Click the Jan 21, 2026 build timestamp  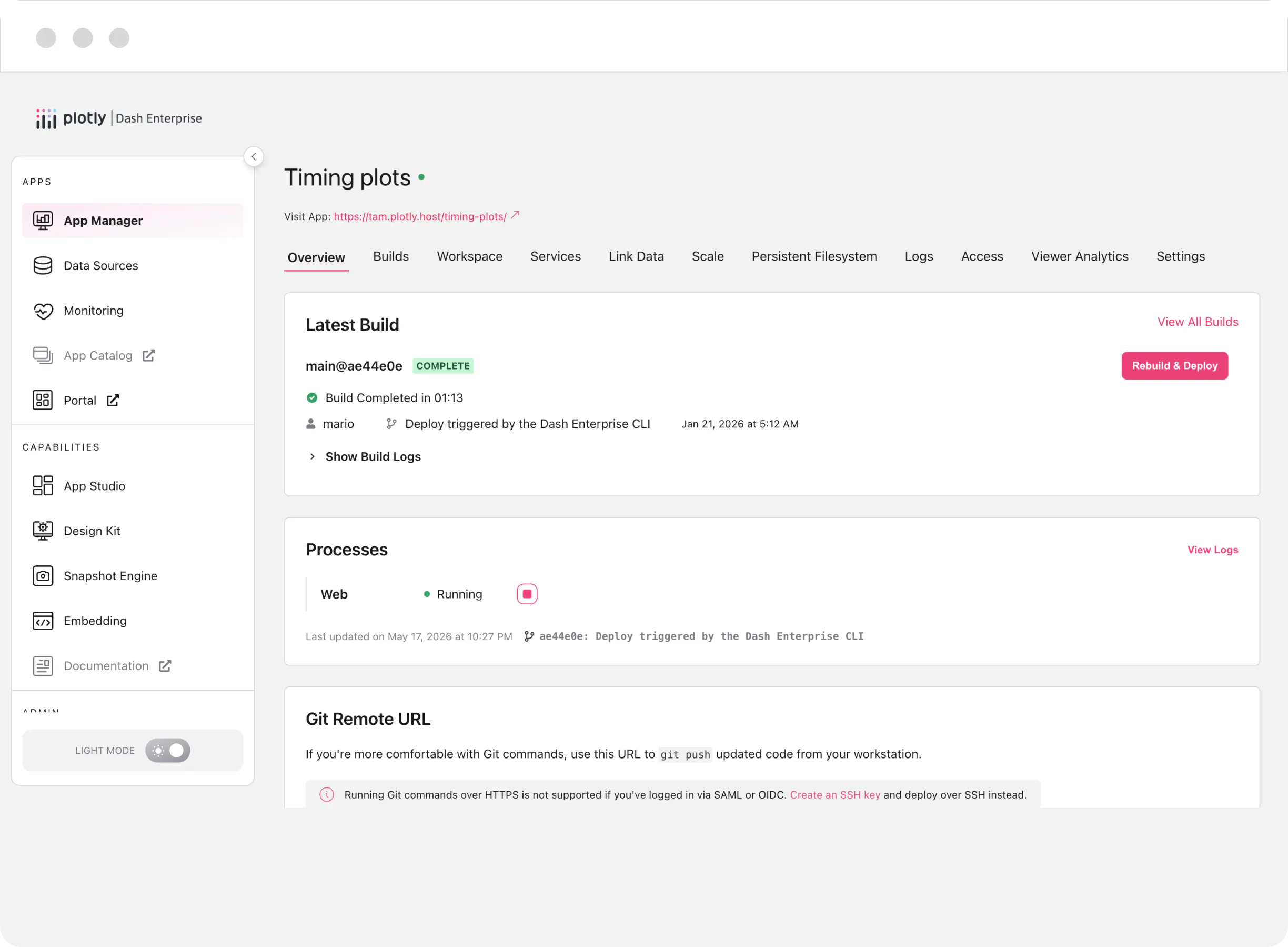tap(740, 424)
